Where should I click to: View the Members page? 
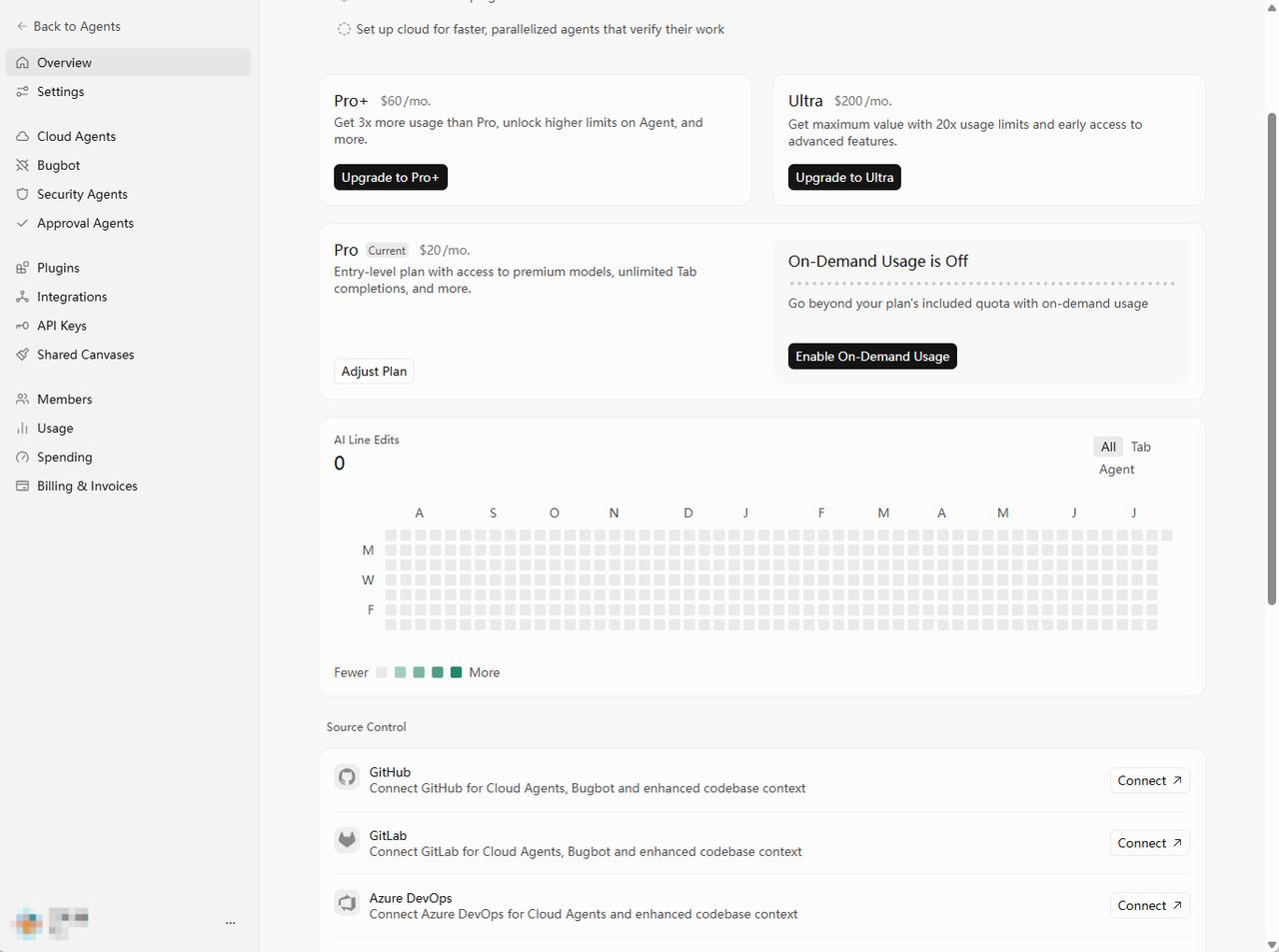tap(128, 399)
